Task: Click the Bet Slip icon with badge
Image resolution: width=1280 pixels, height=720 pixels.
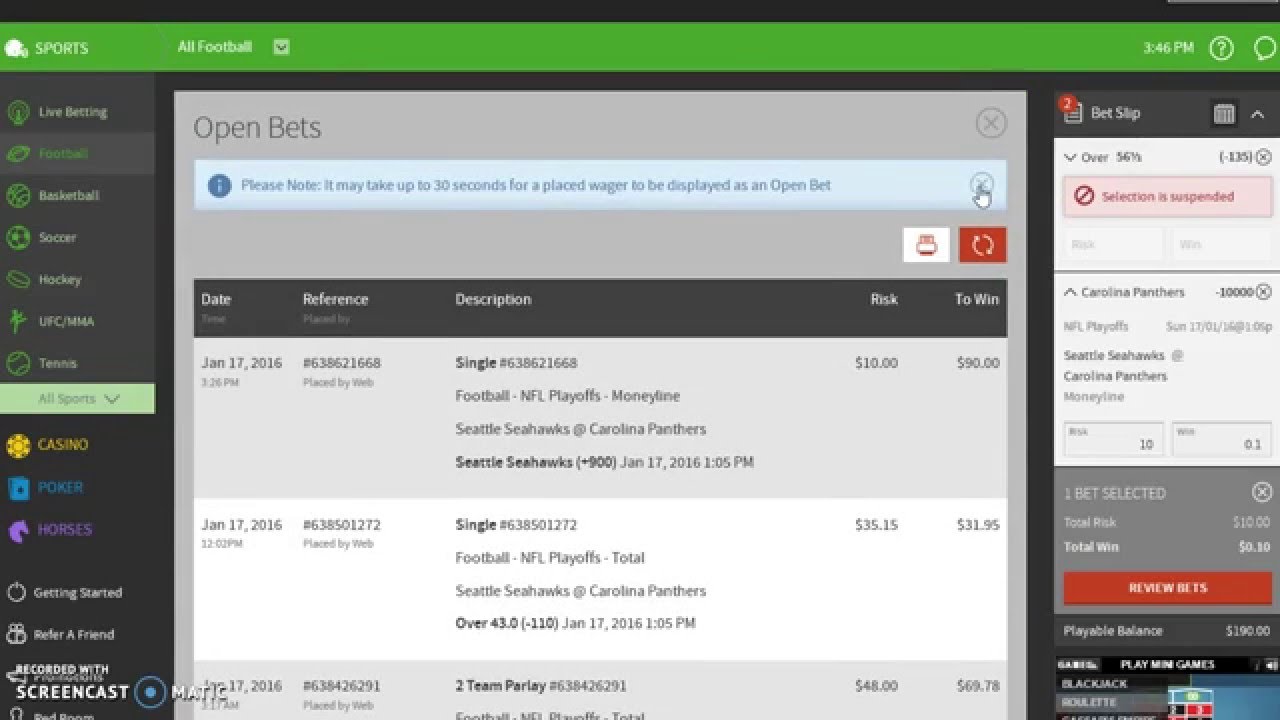Action: (1071, 111)
